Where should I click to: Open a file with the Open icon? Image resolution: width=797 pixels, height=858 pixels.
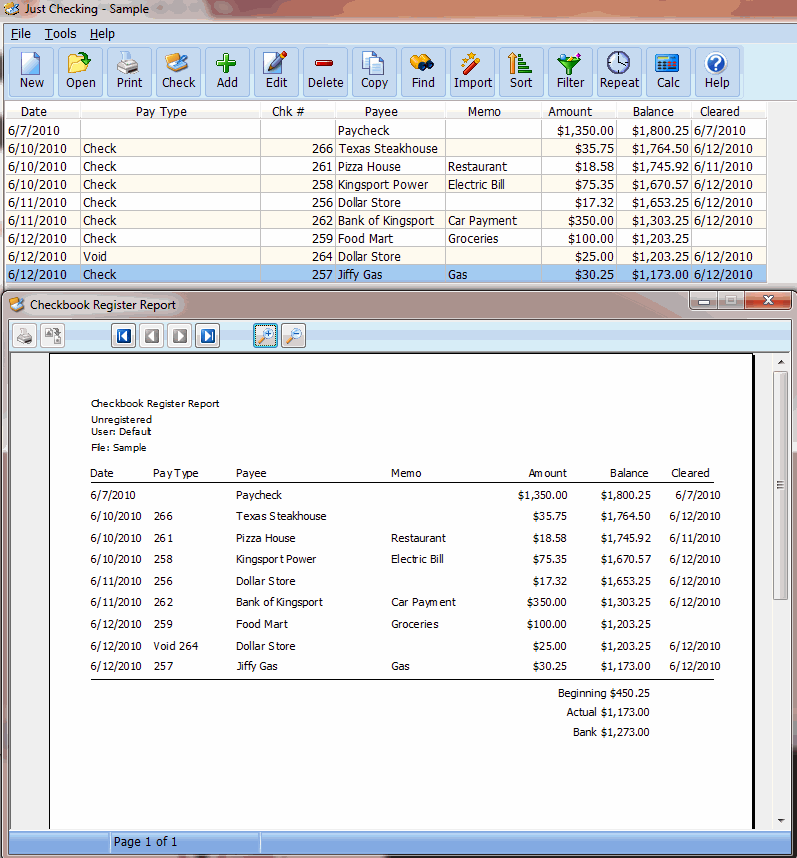[81, 71]
